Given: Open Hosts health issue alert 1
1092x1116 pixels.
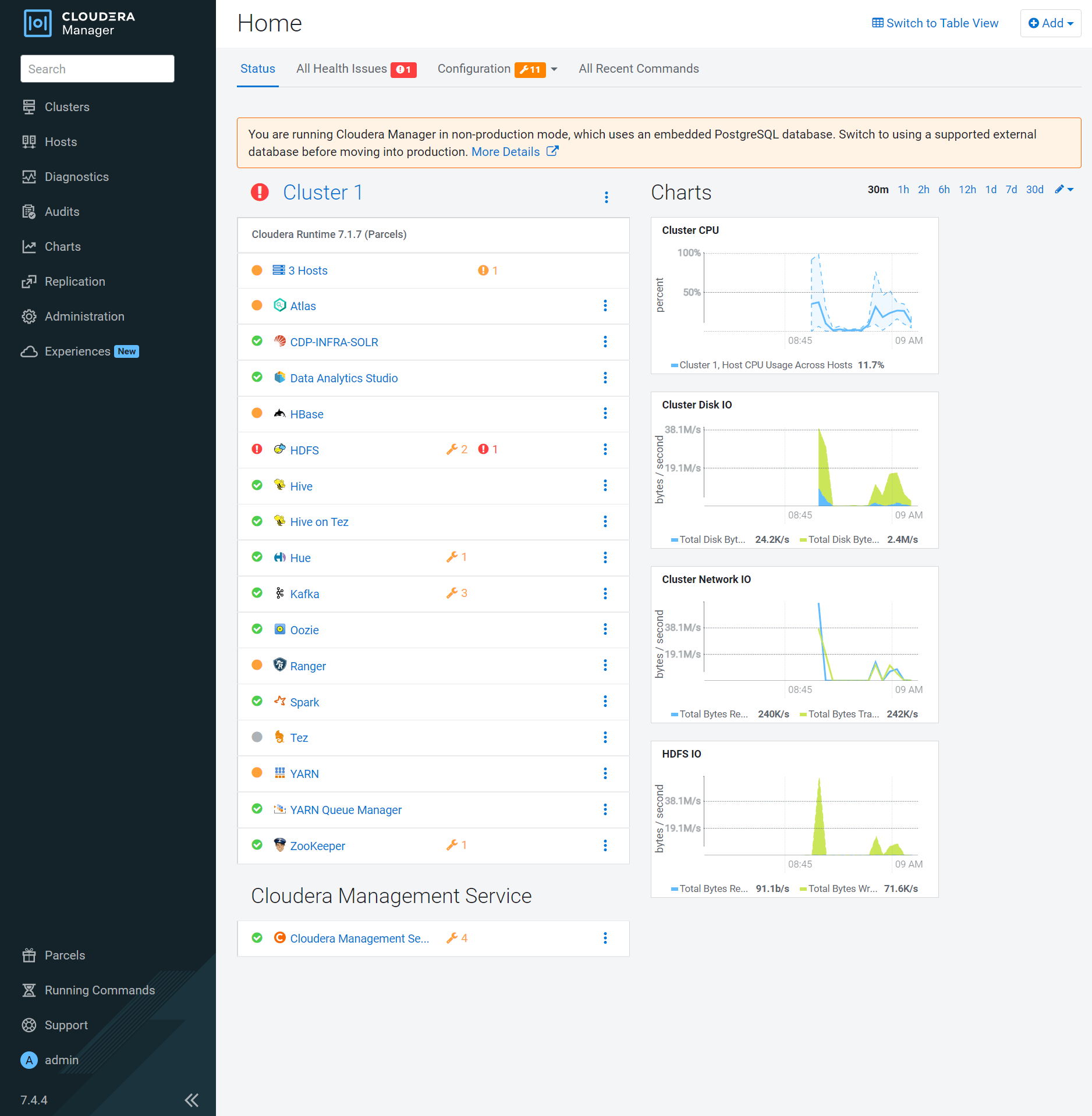Looking at the screenshot, I should coord(488,271).
